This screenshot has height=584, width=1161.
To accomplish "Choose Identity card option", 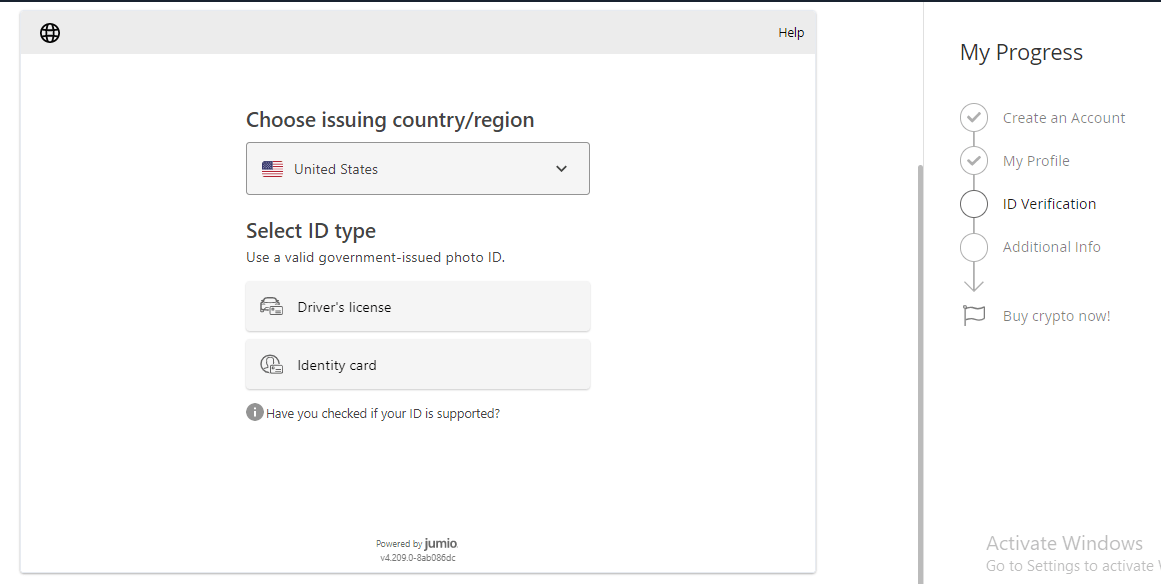I will tap(418, 365).
